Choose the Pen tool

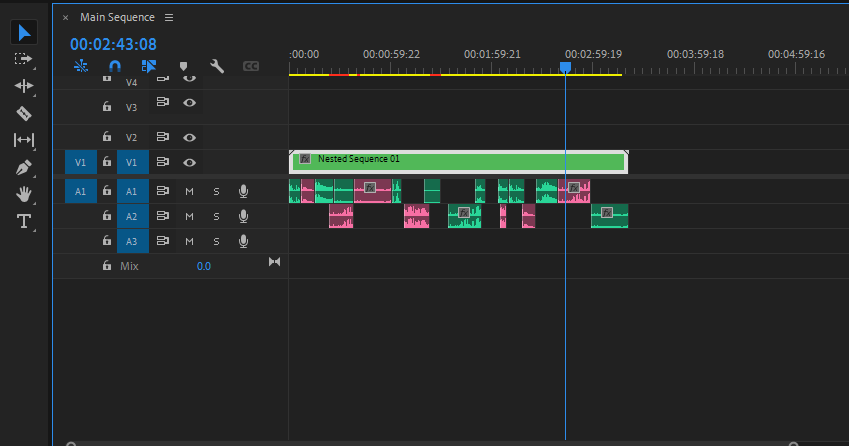click(x=23, y=168)
